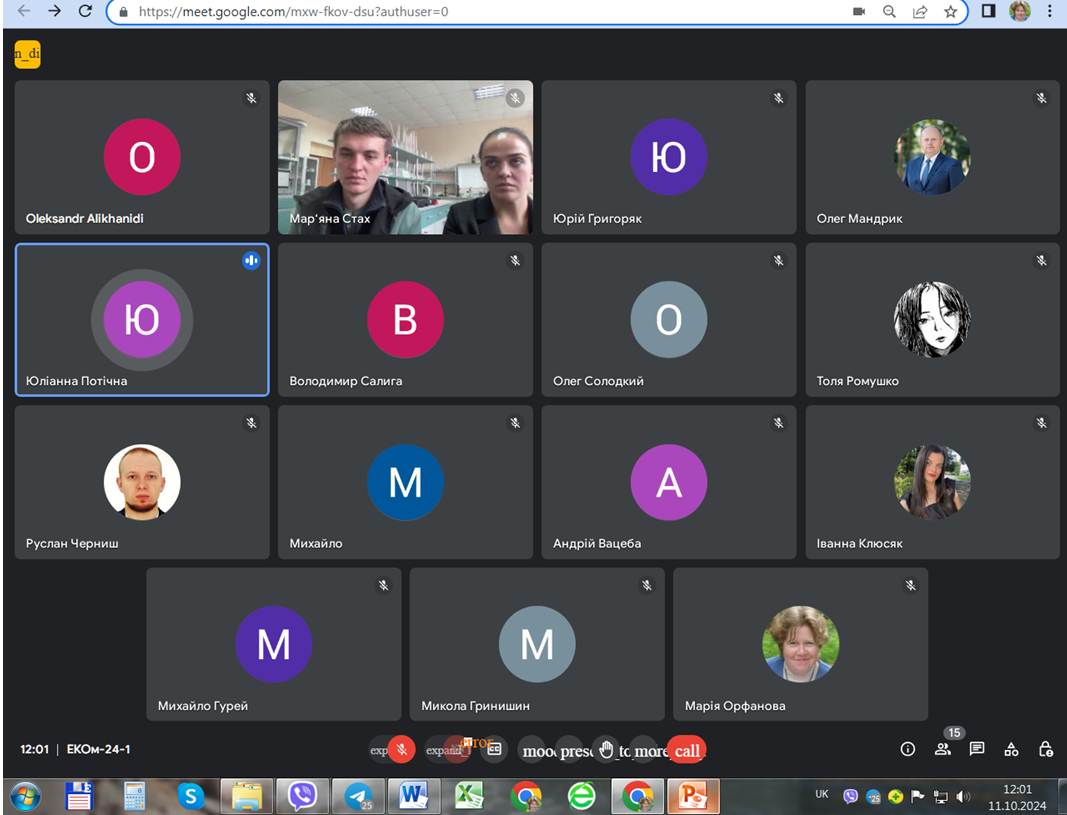Screen dimensions: 1067x815
Task: Show the participants list panel
Action: click(x=942, y=749)
